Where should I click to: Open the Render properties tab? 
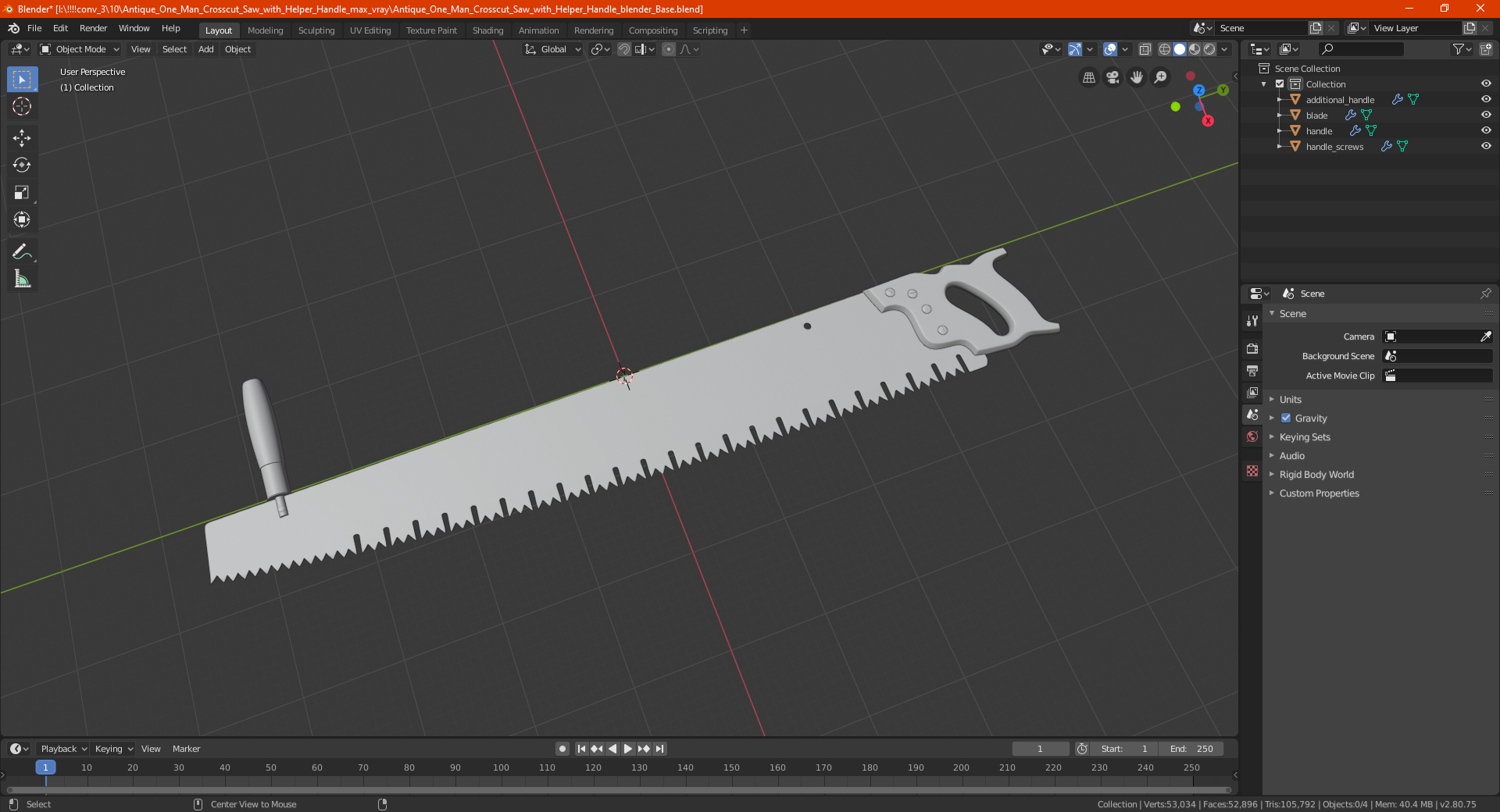point(1252,348)
